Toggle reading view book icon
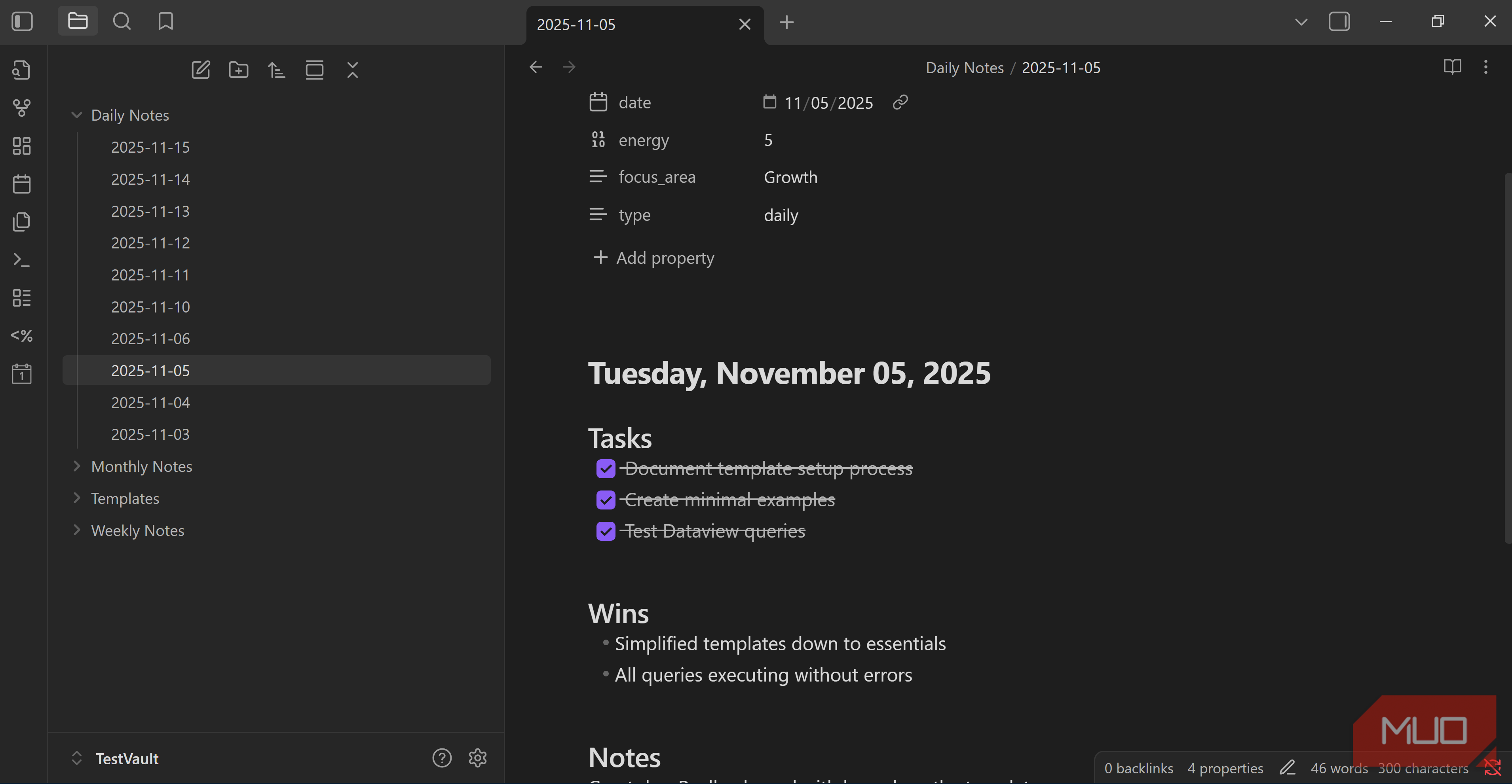The height and width of the screenshot is (784, 1512). click(1452, 67)
